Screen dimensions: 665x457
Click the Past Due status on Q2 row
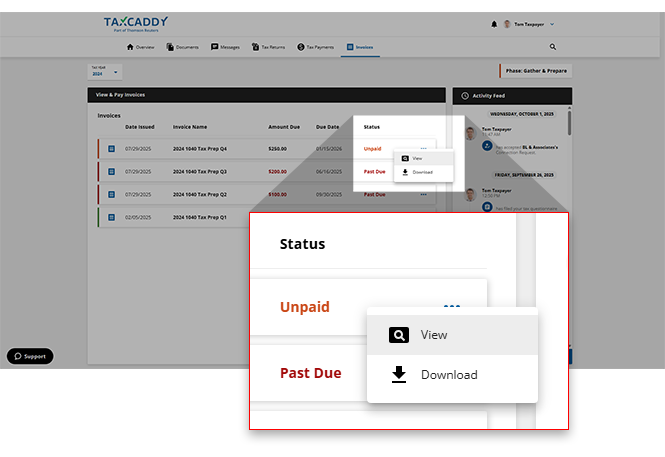point(374,195)
